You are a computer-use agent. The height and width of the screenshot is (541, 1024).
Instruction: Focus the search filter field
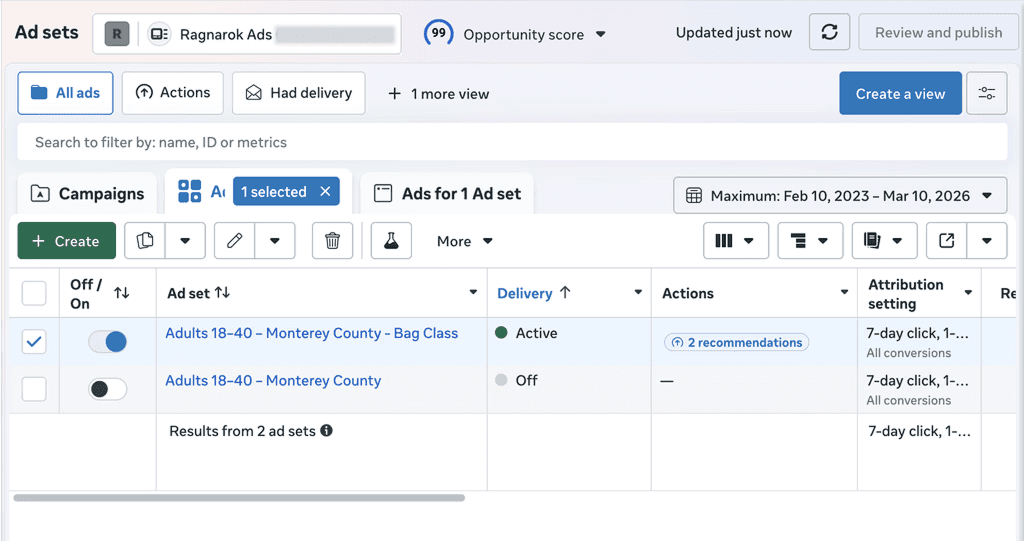tap(512, 142)
